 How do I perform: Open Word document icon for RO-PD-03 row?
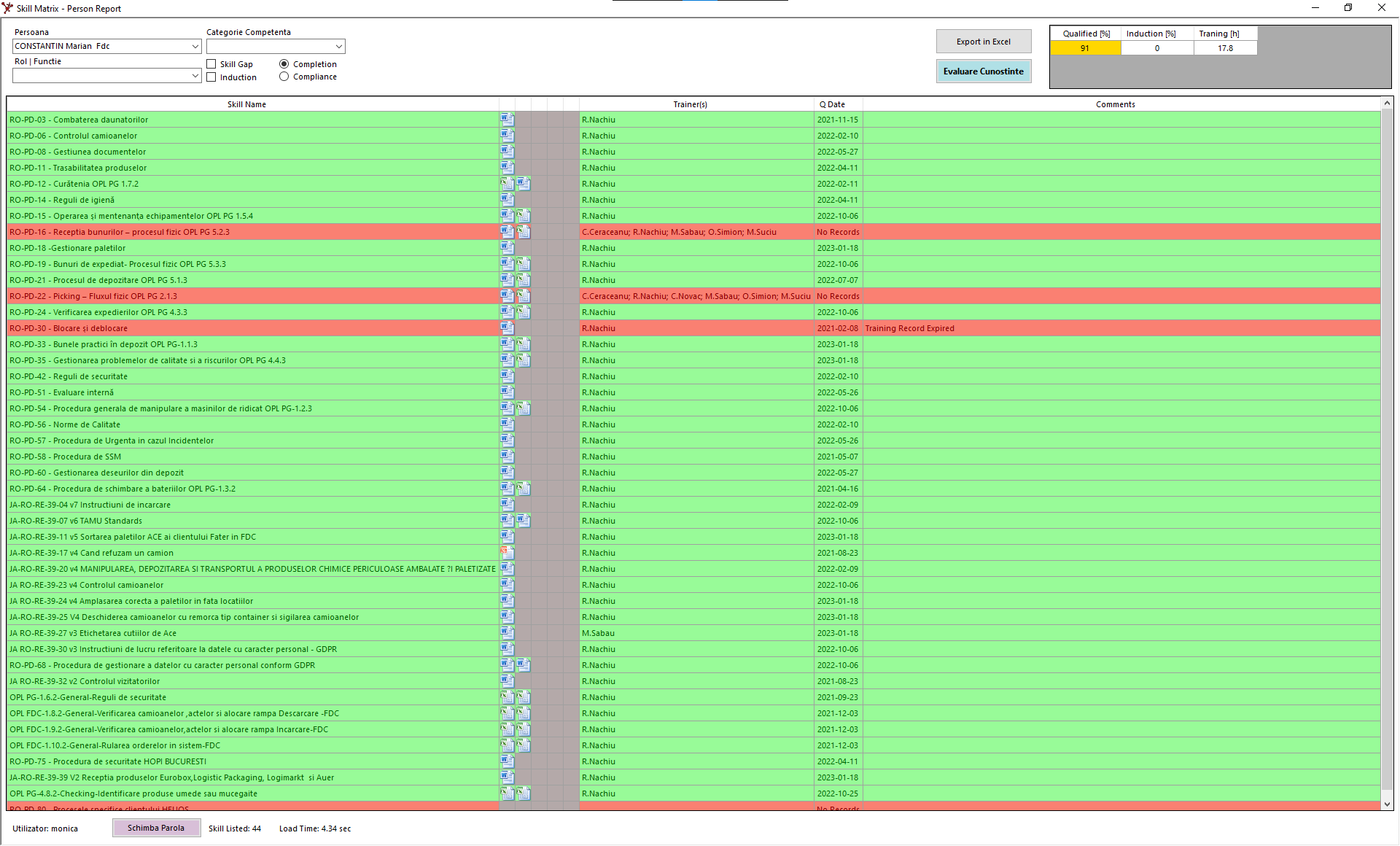(x=507, y=120)
